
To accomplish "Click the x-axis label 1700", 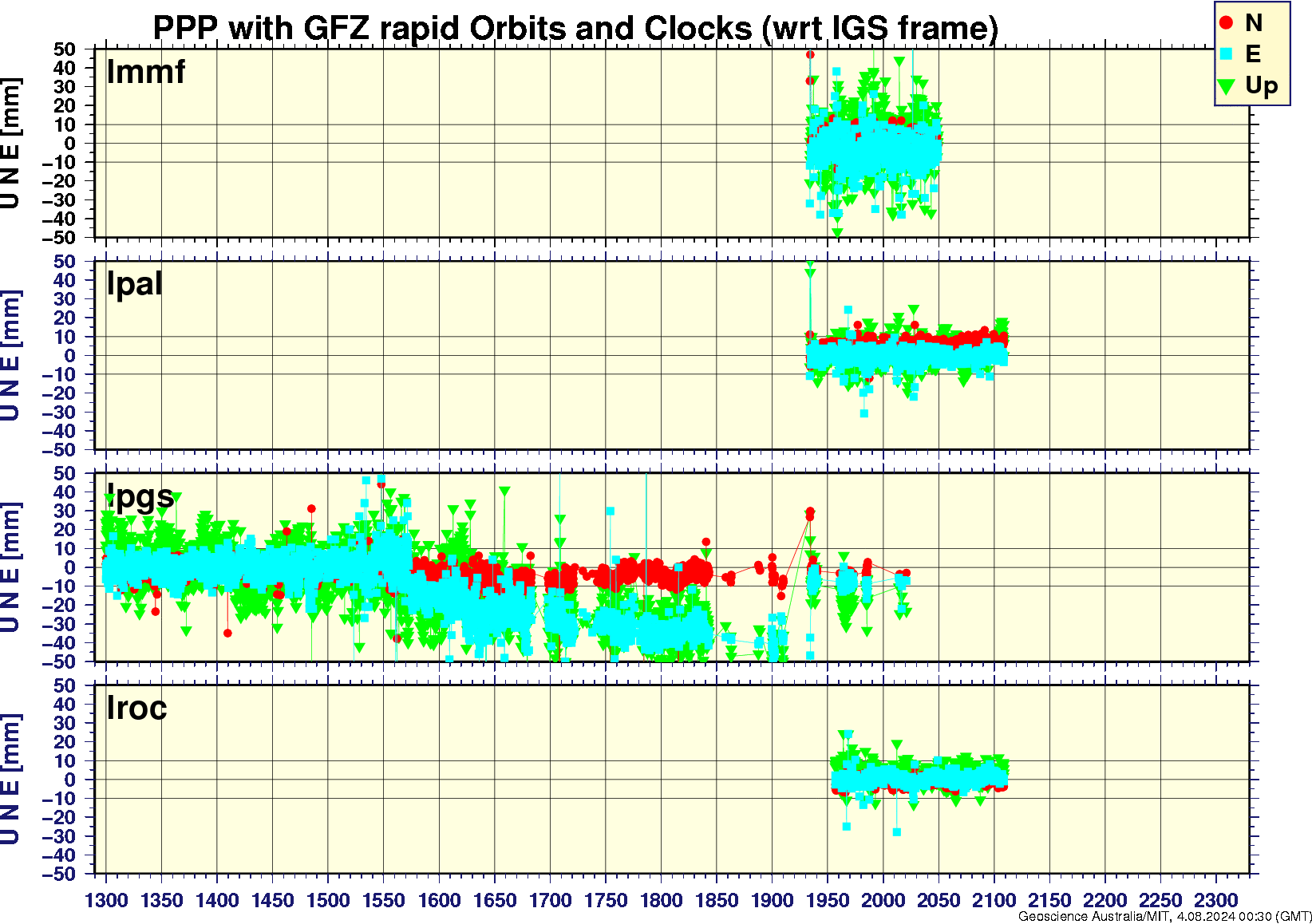I will (x=550, y=901).
